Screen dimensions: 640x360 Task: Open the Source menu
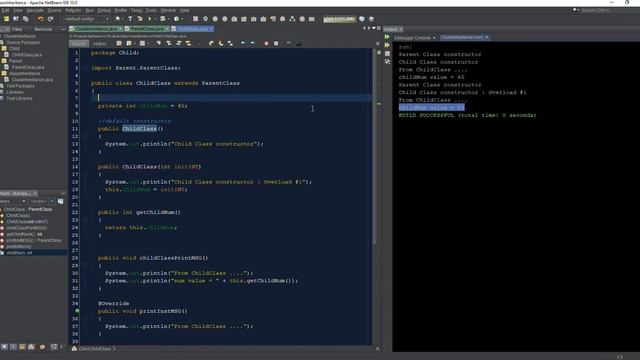(x=54, y=10)
